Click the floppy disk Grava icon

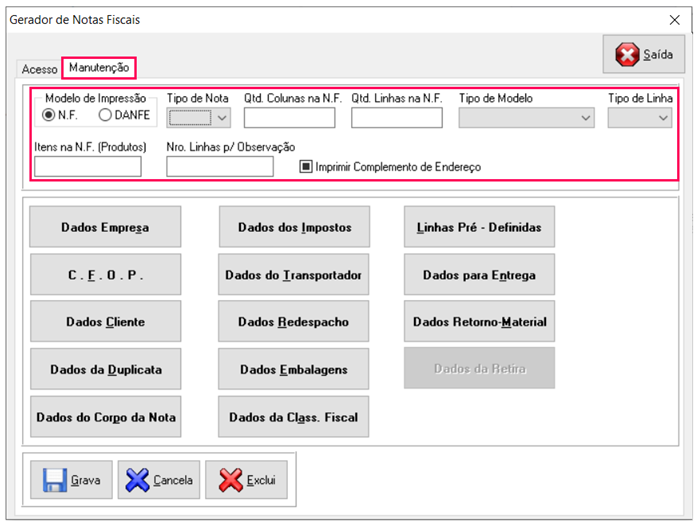(x=54, y=480)
